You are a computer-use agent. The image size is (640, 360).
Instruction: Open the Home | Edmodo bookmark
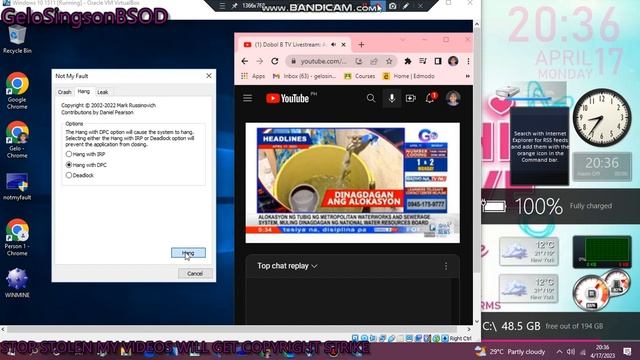[409, 76]
